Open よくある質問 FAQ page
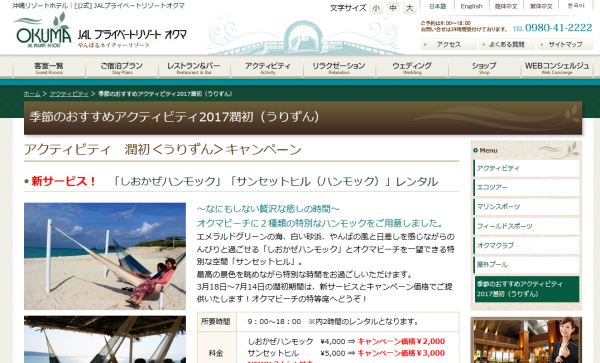Screen dimensions: 600x363 click(506, 44)
